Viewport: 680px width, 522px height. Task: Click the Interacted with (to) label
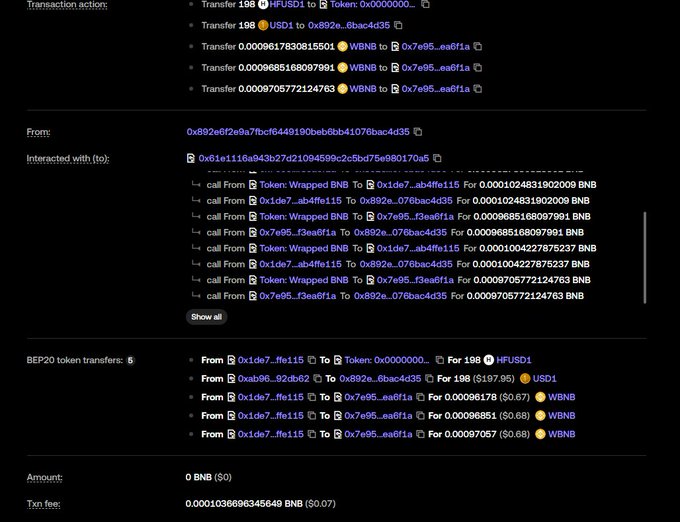(x=68, y=159)
